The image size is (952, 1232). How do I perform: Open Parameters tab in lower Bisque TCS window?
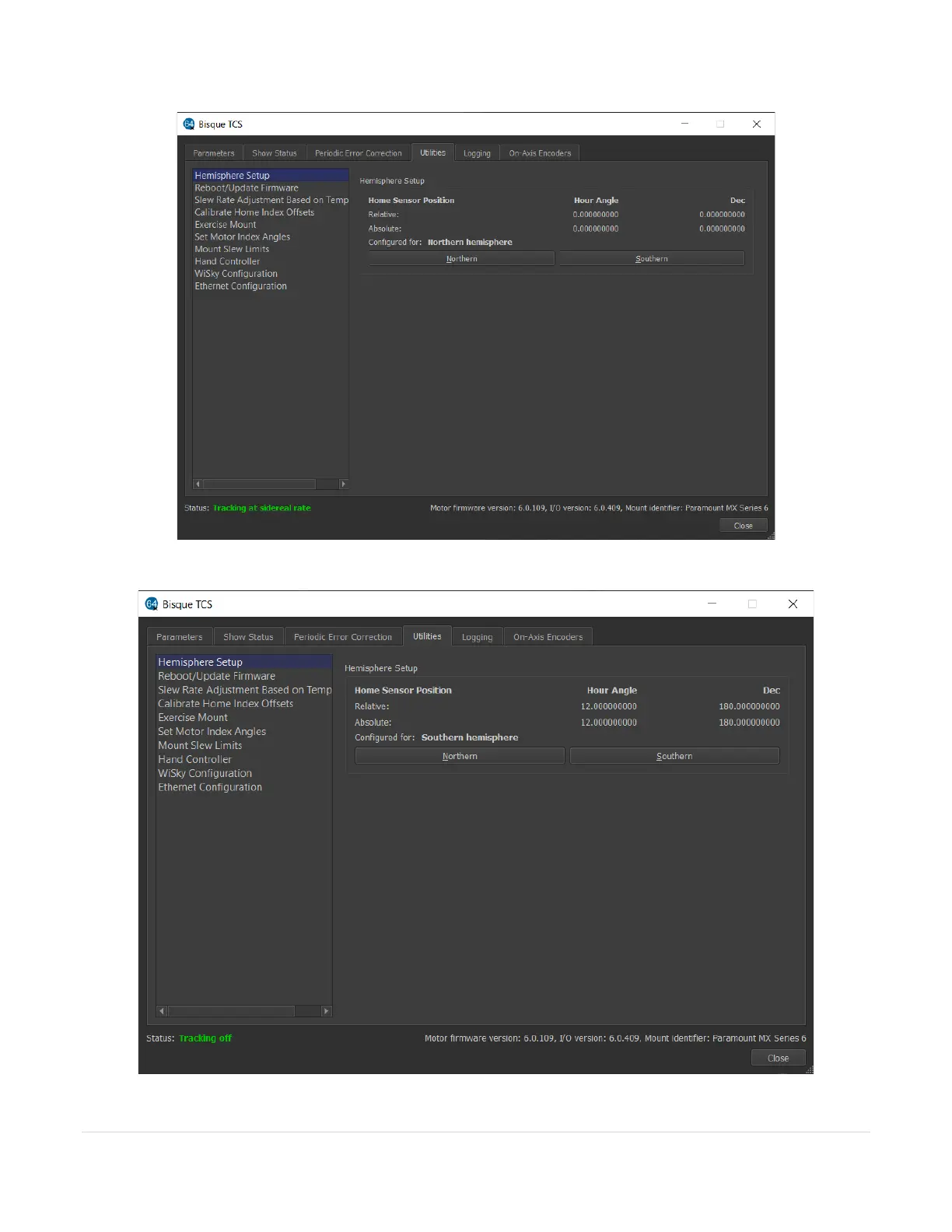[x=180, y=637]
